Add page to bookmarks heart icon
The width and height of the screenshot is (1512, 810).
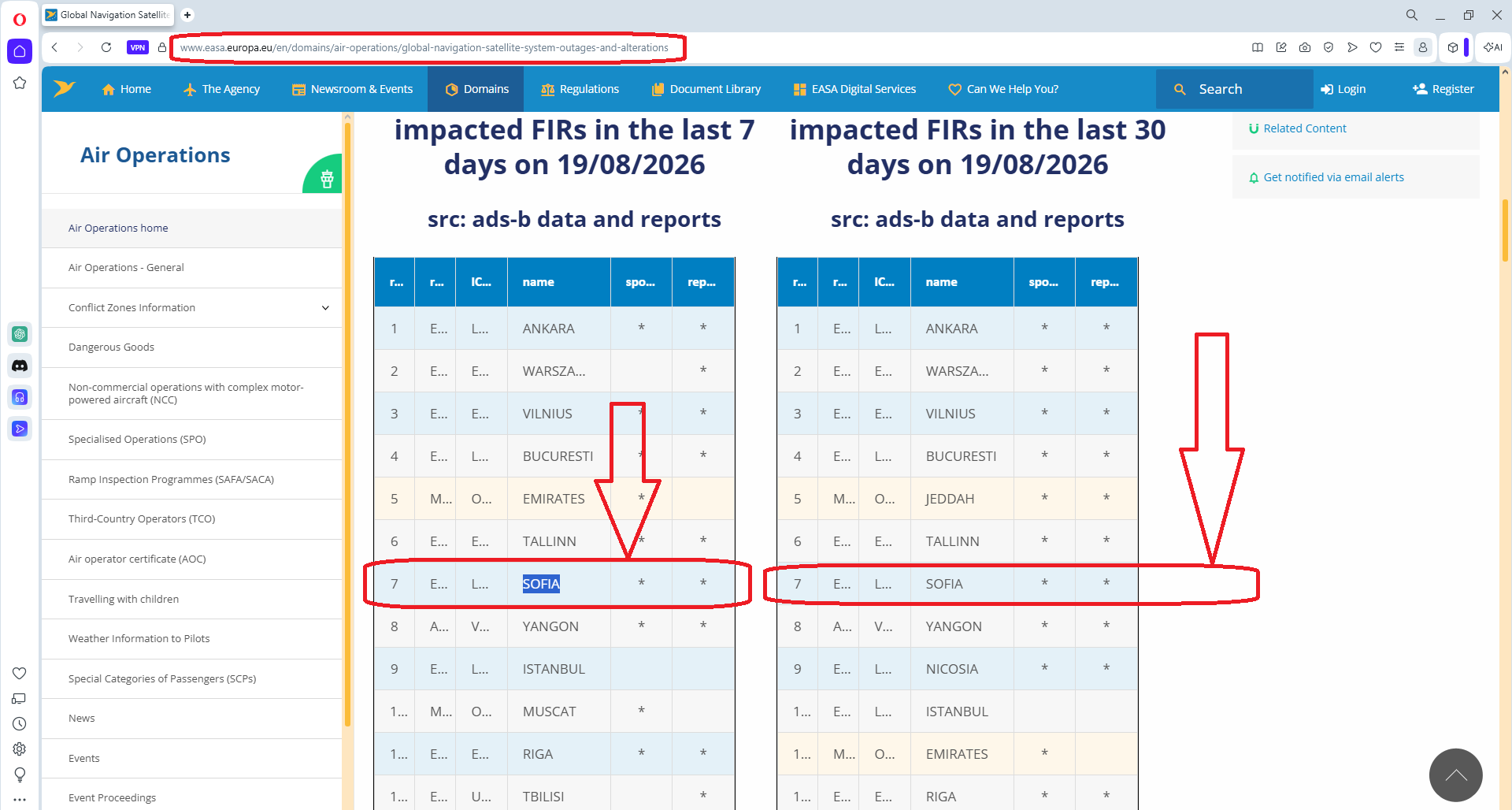1376,47
